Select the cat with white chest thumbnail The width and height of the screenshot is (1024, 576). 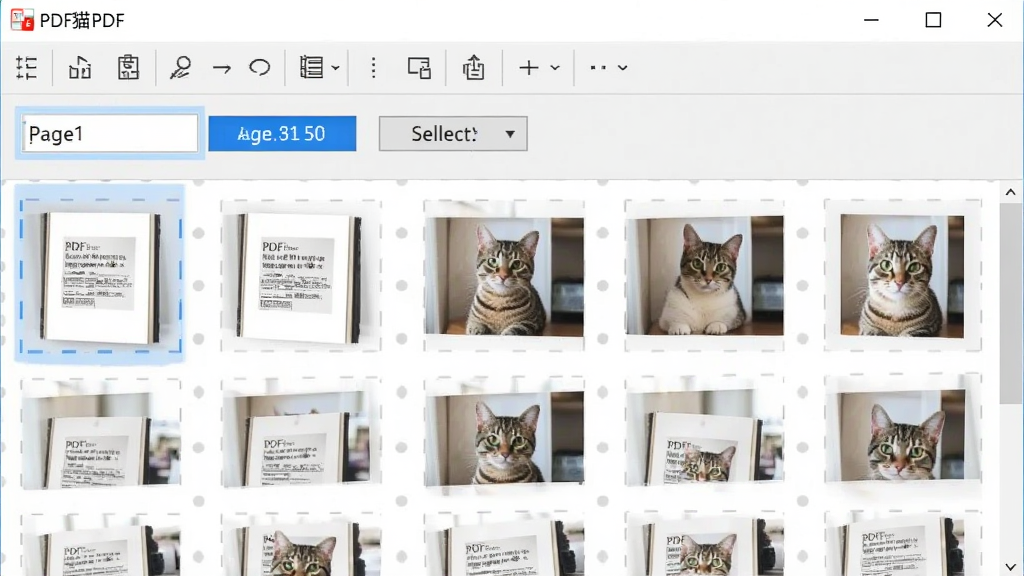click(x=704, y=276)
